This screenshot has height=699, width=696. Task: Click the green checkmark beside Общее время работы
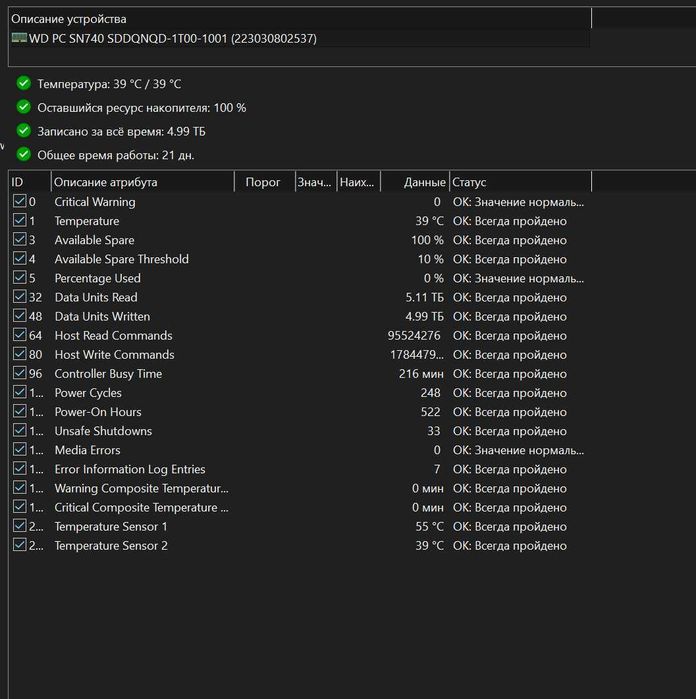tap(24, 155)
